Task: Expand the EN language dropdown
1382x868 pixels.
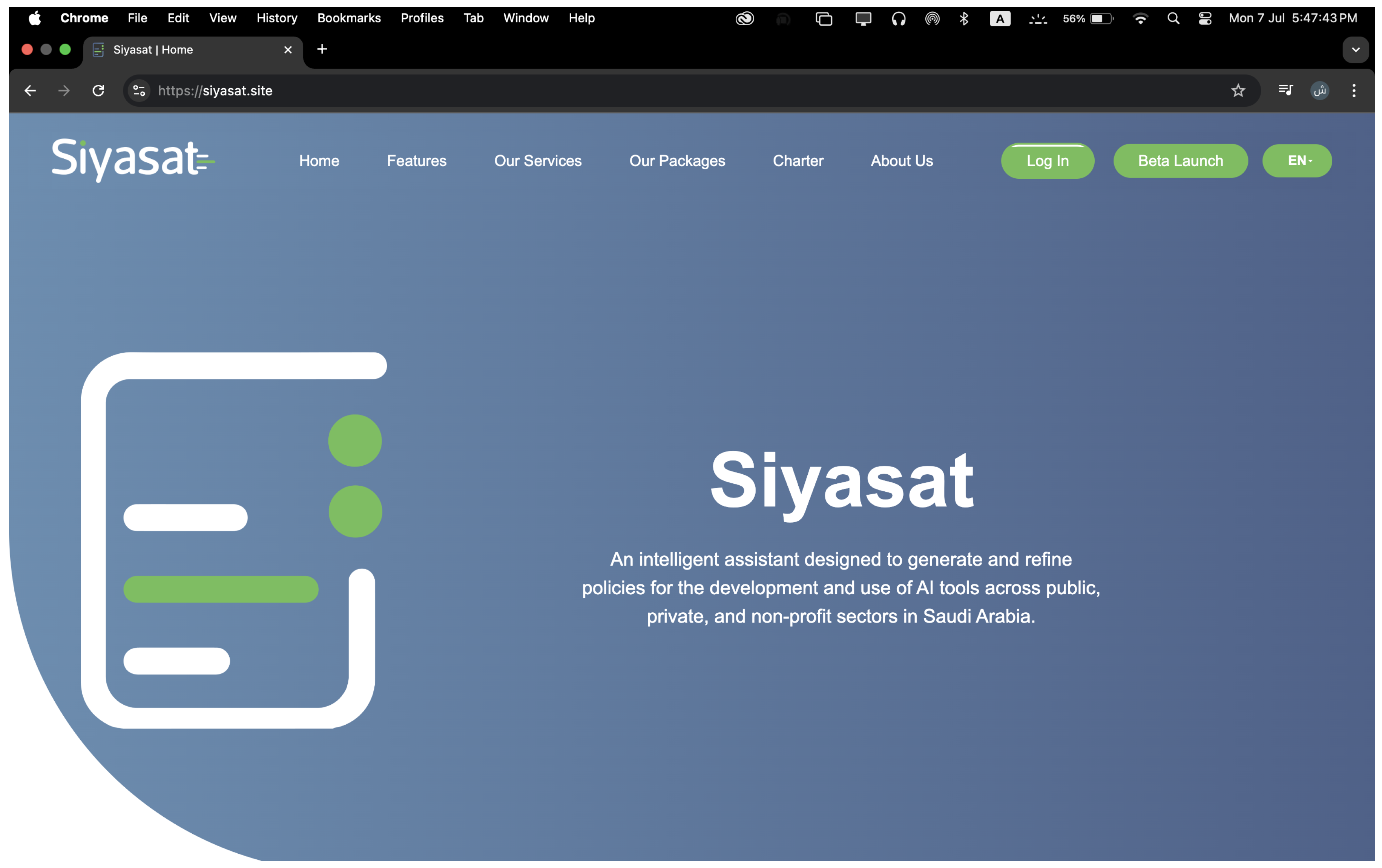Action: click(x=1297, y=161)
